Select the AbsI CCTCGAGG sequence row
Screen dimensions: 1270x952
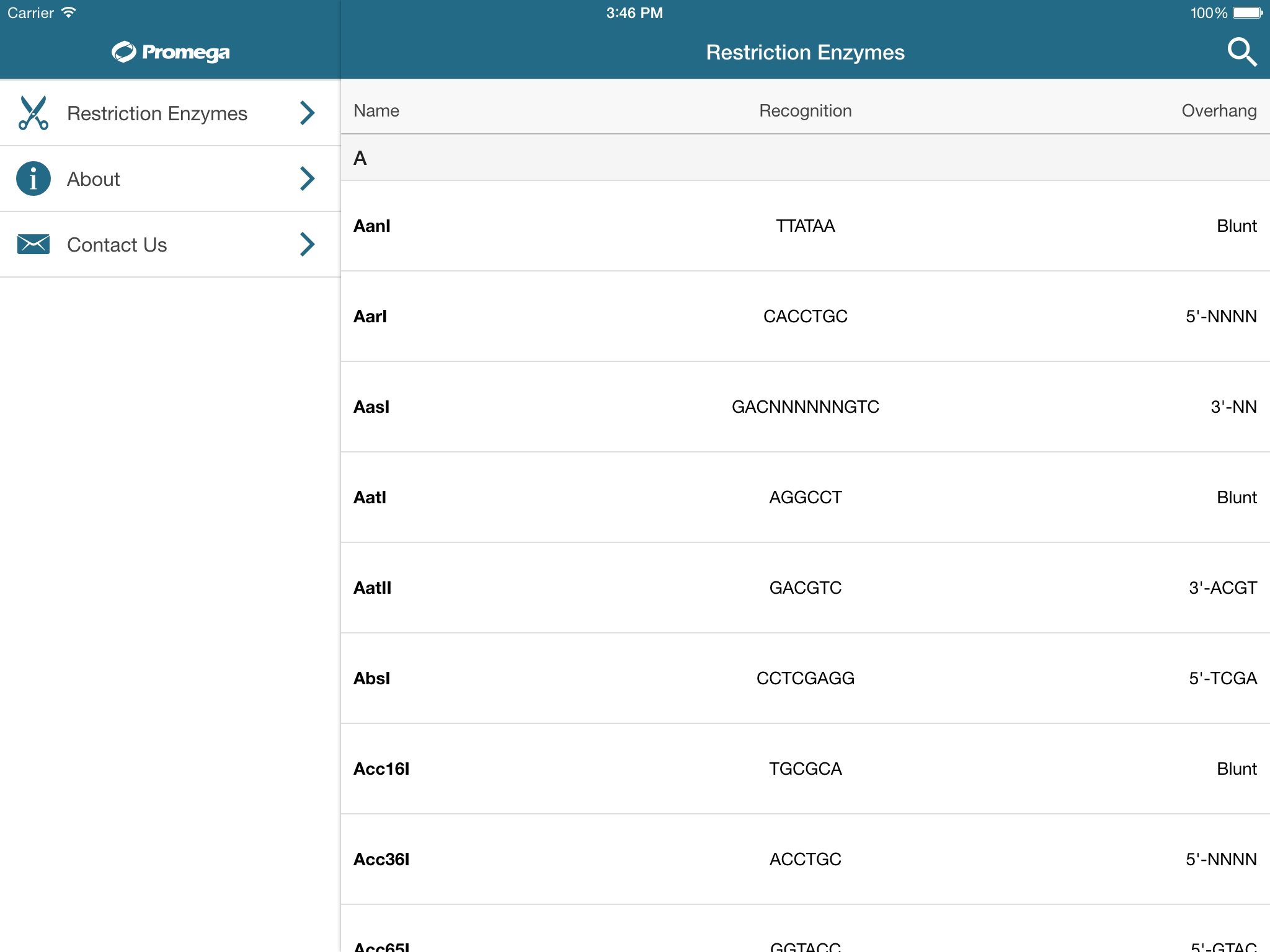(805, 678)
